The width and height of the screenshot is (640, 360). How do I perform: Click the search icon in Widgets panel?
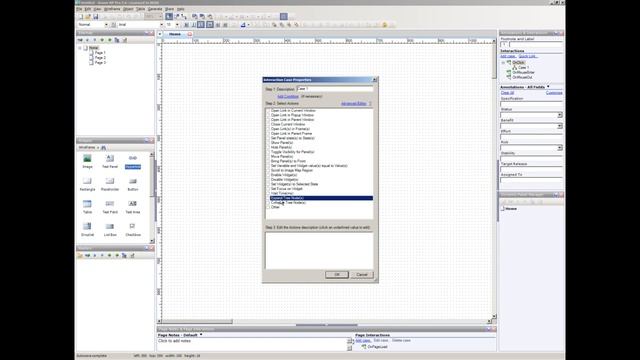click(x=103, y=147)
